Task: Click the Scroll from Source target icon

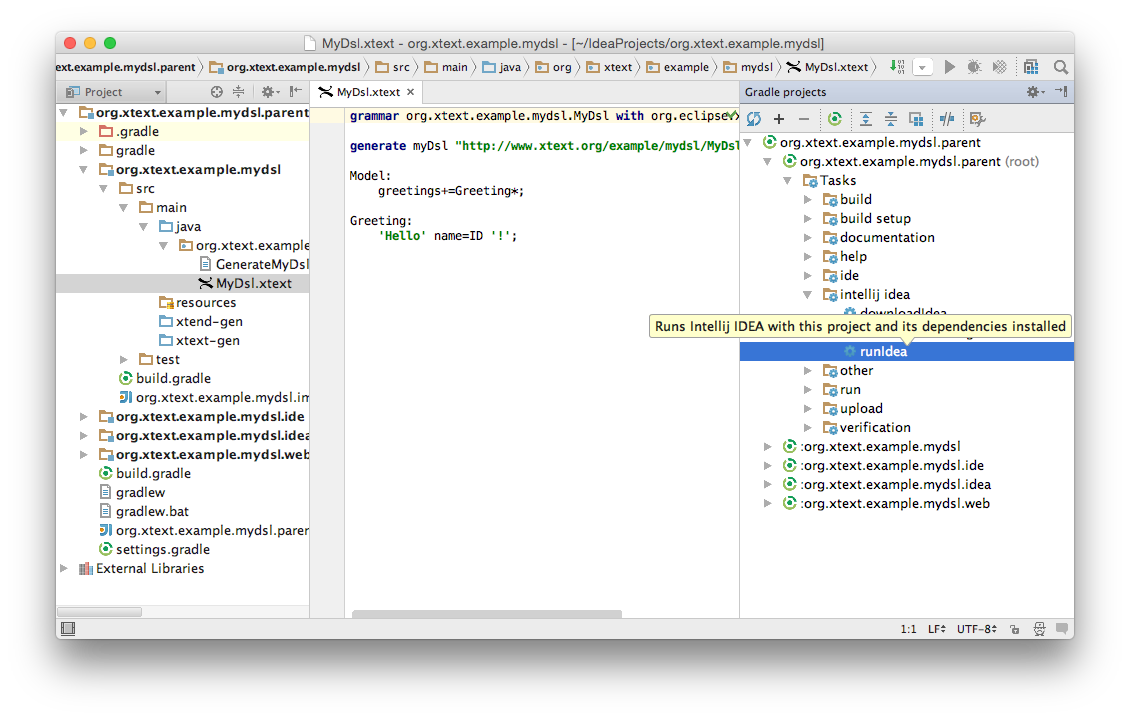Action: click(216, 91)
